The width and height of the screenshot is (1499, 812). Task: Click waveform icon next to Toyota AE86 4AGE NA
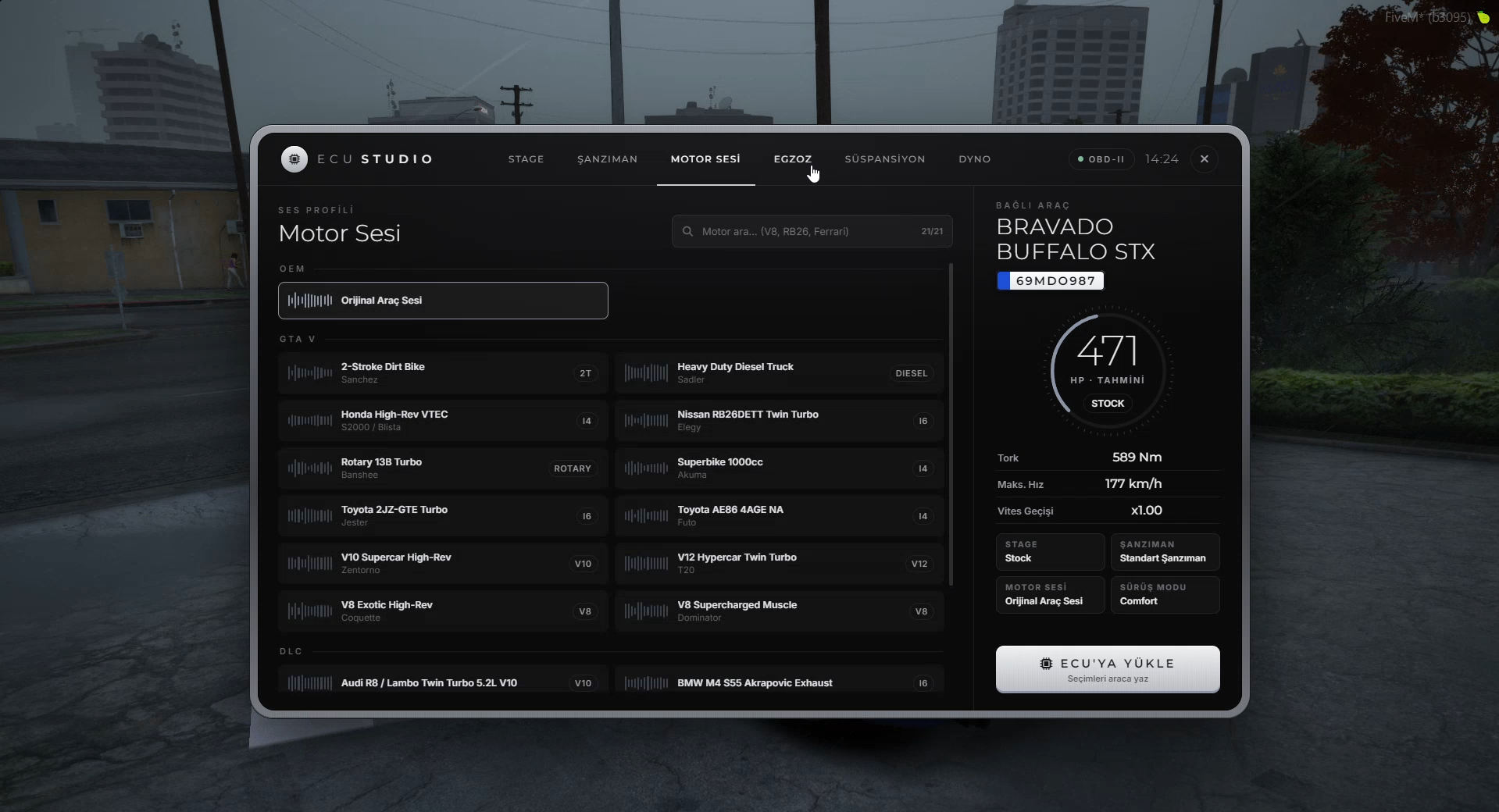point(646,516)
